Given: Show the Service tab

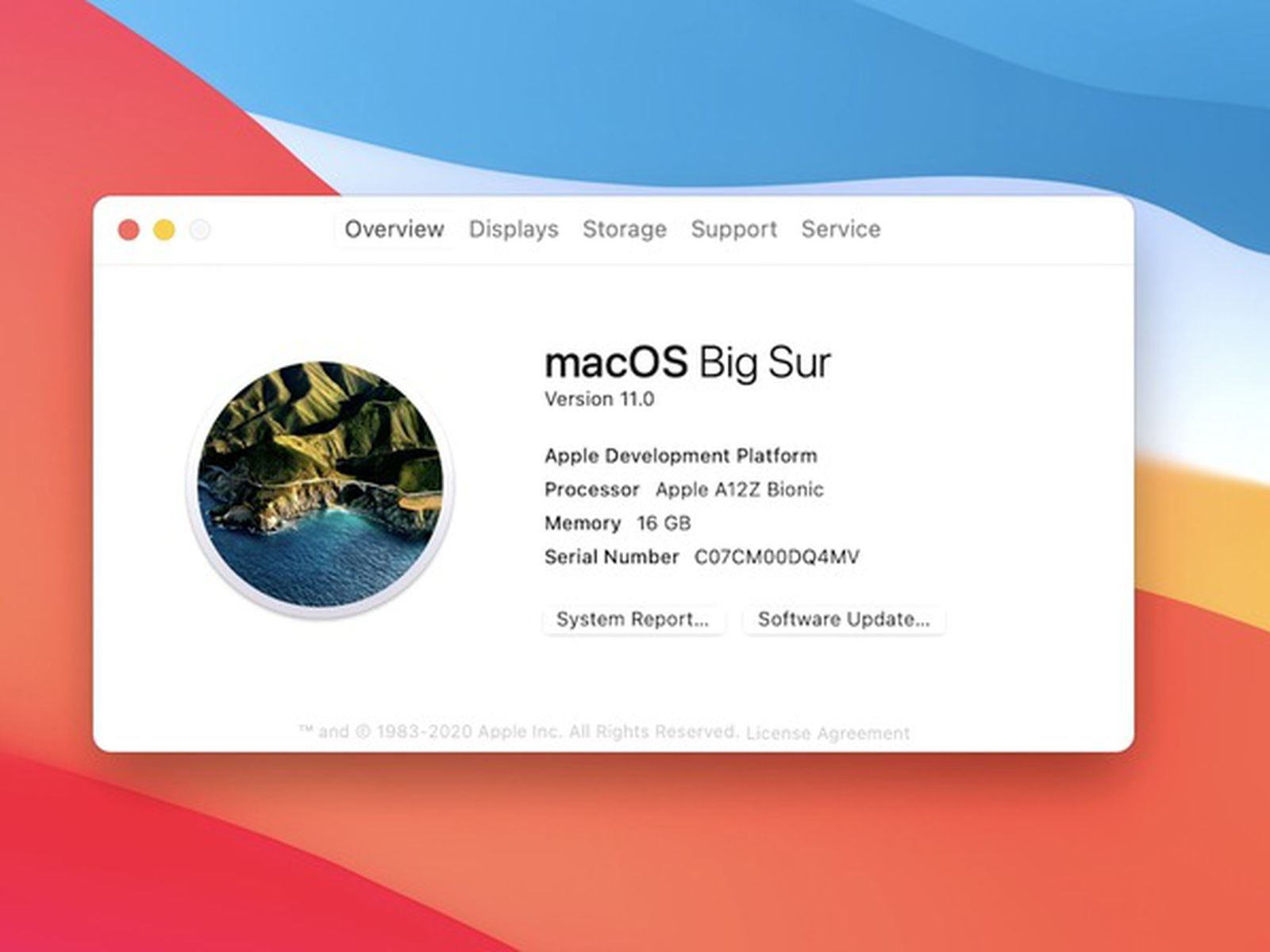Looking at the screenshot, I should pos(841,229).
